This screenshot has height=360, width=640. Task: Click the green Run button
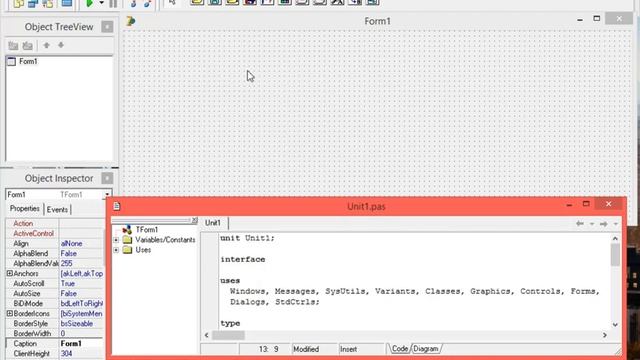(x=89, y=3)
